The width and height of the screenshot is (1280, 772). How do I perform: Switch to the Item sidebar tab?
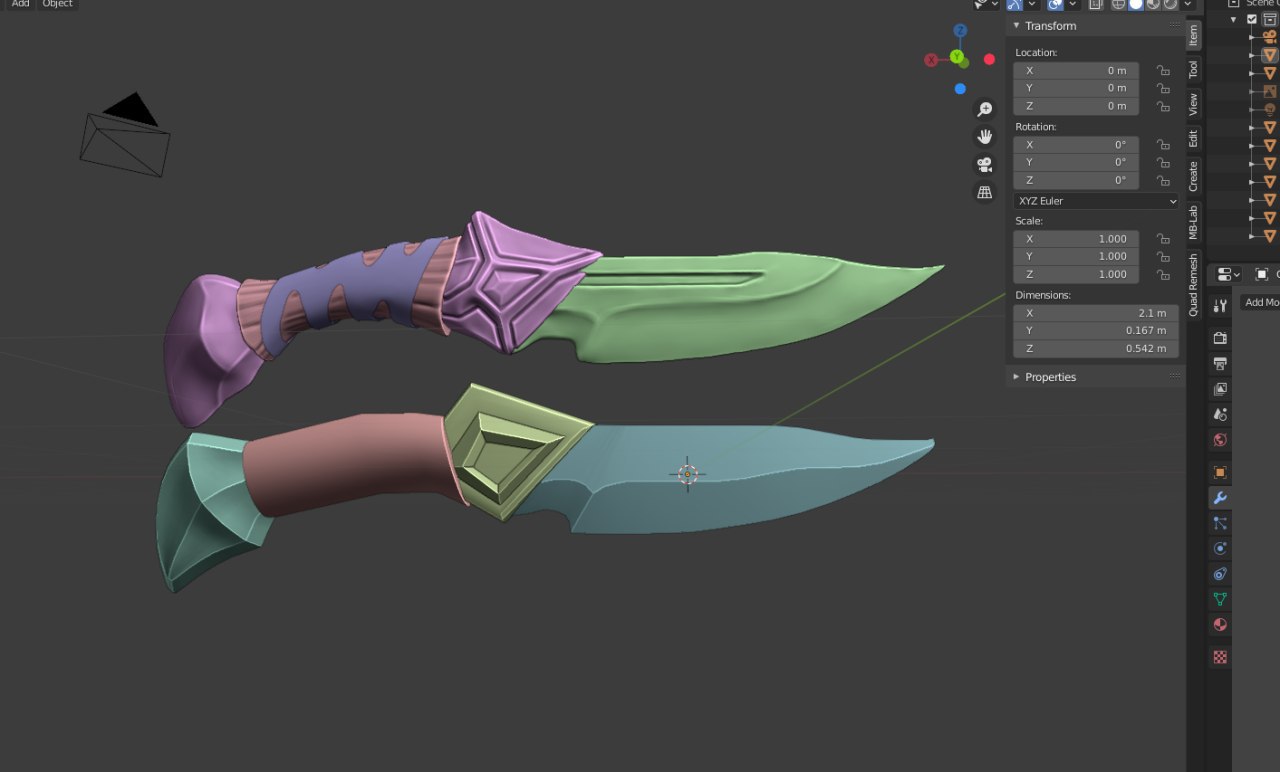tap(1194, 35)
